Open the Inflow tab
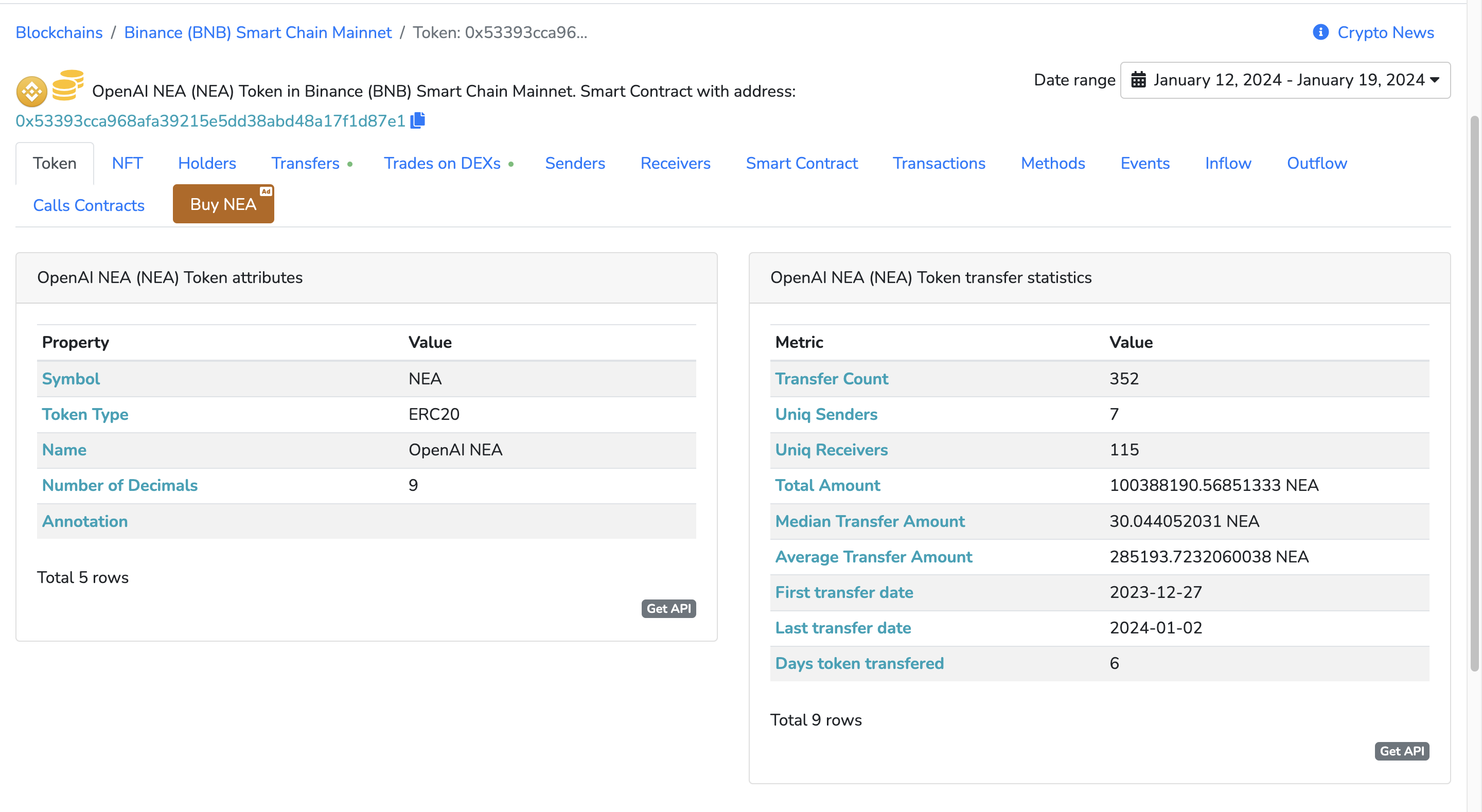Viewport: 1482px width, 812px height. tap(1228, 164)
